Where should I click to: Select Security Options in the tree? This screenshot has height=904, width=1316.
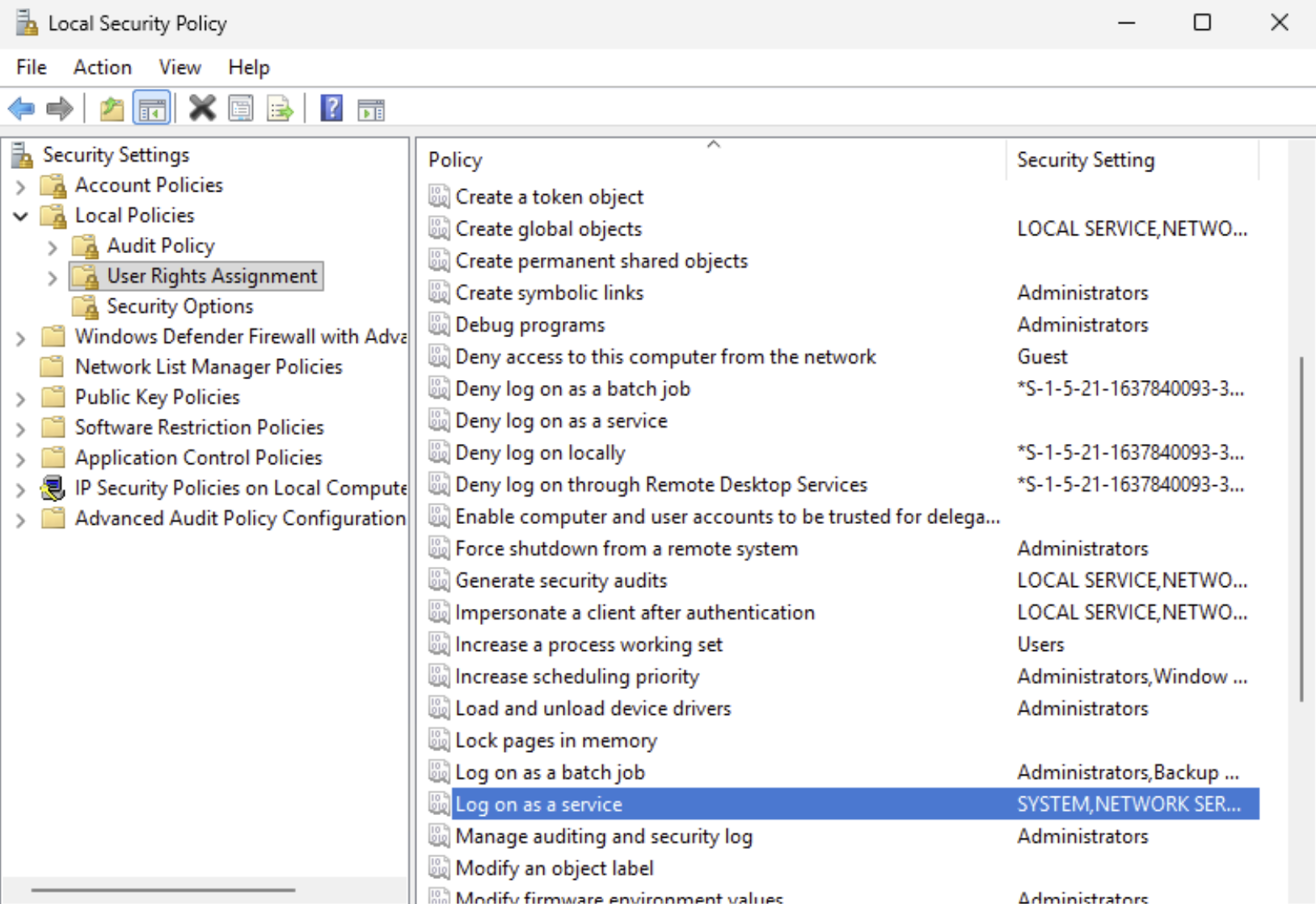coord(179,306)
